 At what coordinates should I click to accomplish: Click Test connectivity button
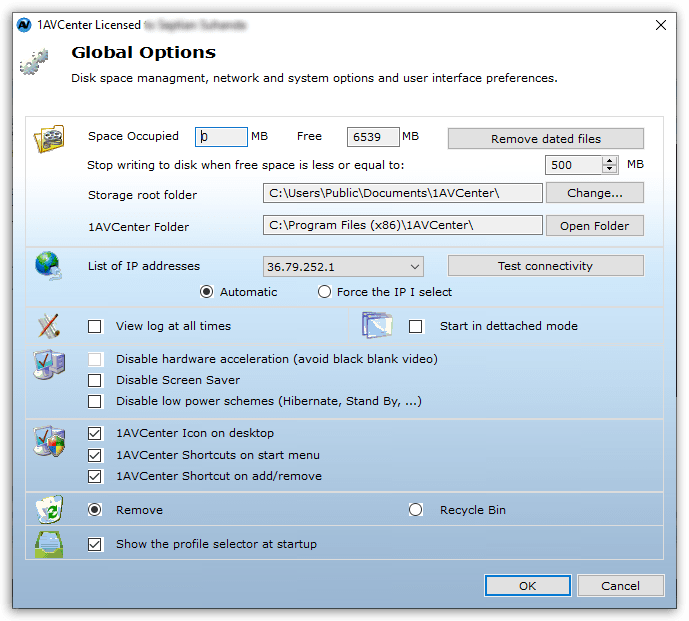546,266
